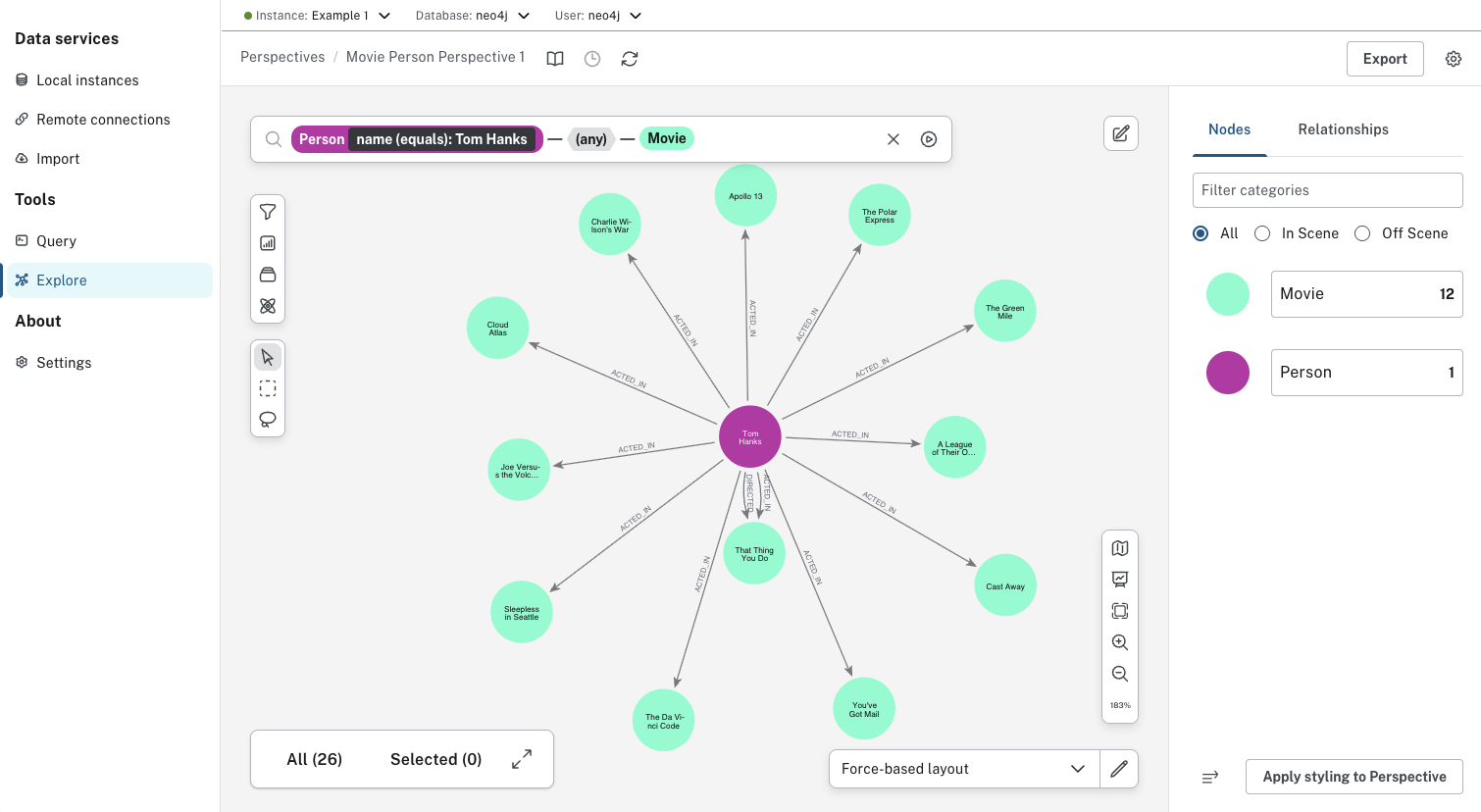
Task: Open the perspective settings gear
Action: (1454, 59)
